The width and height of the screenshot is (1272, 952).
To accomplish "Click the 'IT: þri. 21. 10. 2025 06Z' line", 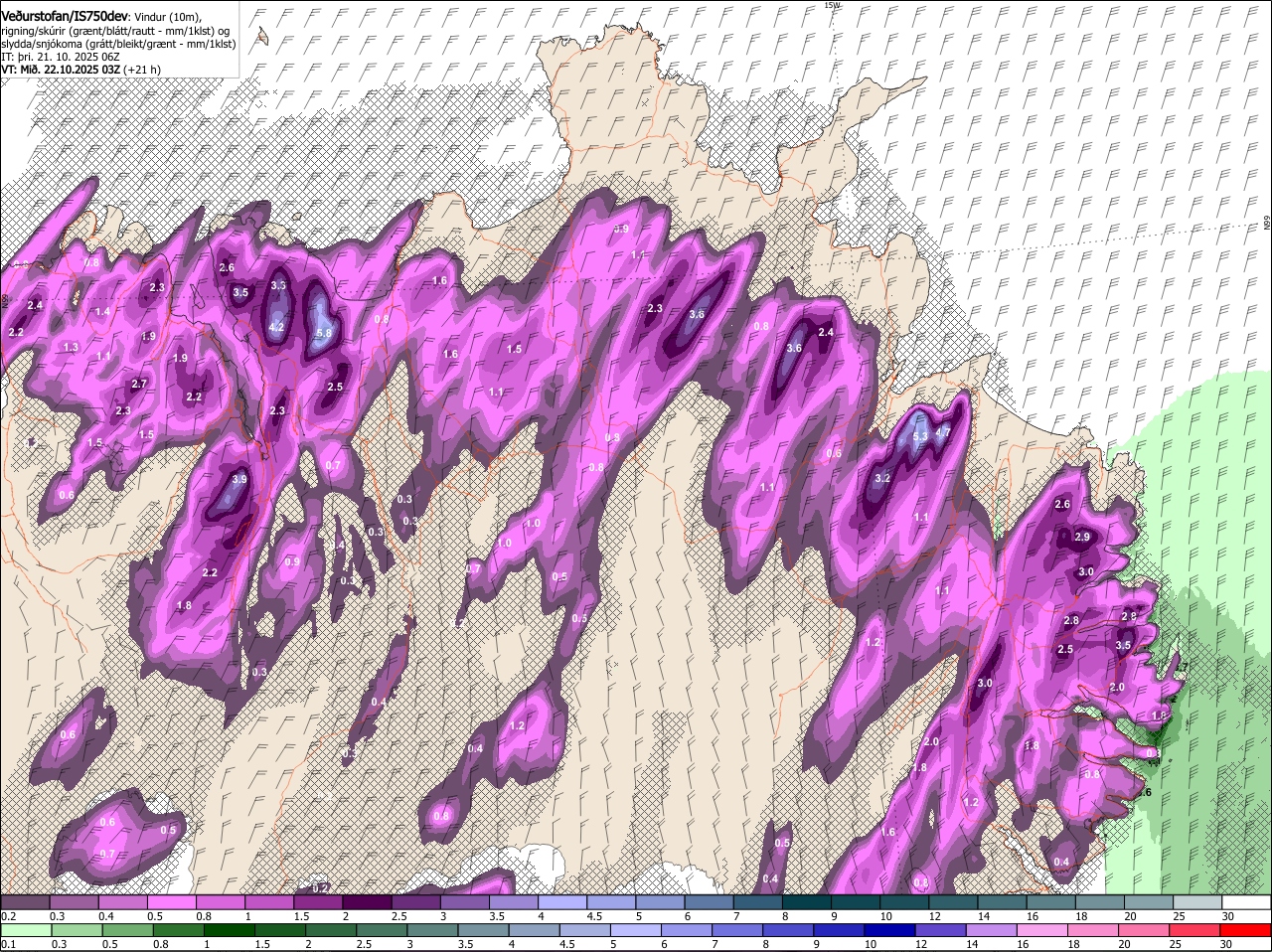I will tap(61, 57).
